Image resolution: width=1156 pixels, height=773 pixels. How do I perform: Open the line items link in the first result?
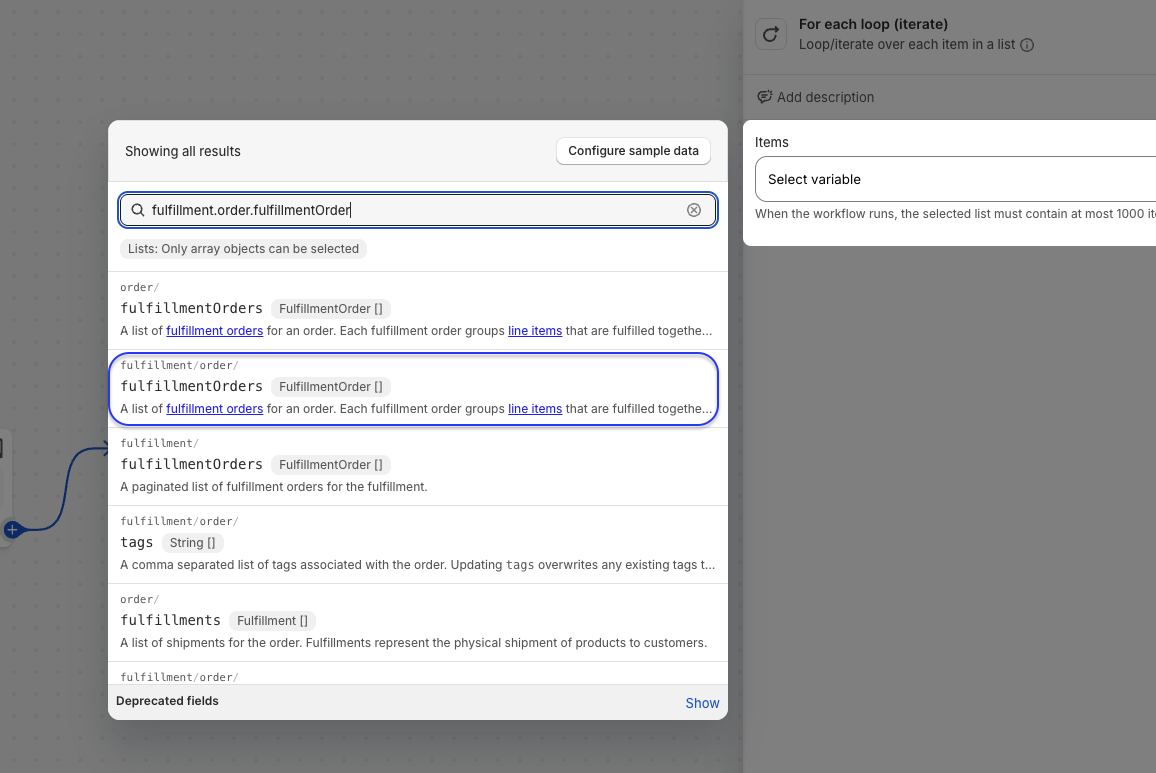[x=535, y=331]
